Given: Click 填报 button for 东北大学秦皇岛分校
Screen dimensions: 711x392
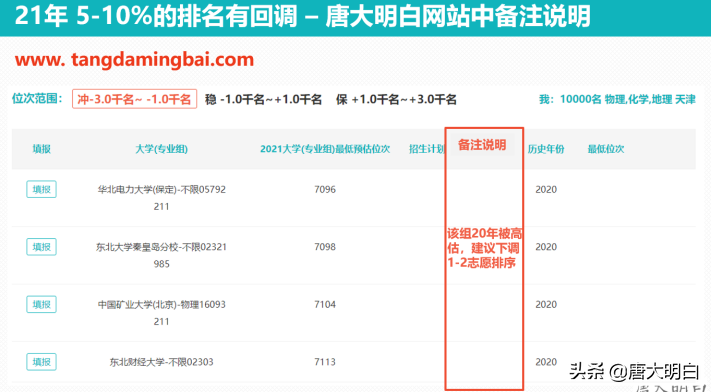Looking at the screenshot, I should tap(41, 247).
